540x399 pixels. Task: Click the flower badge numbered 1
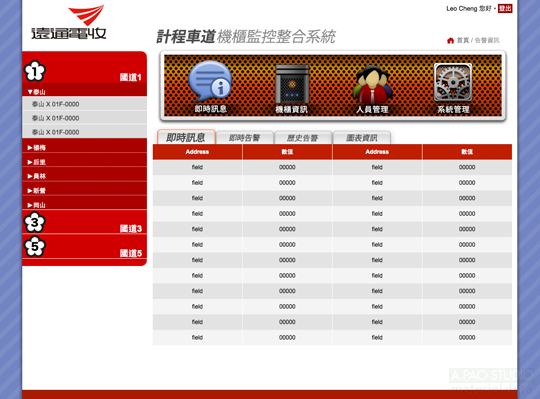click(34, 71)
